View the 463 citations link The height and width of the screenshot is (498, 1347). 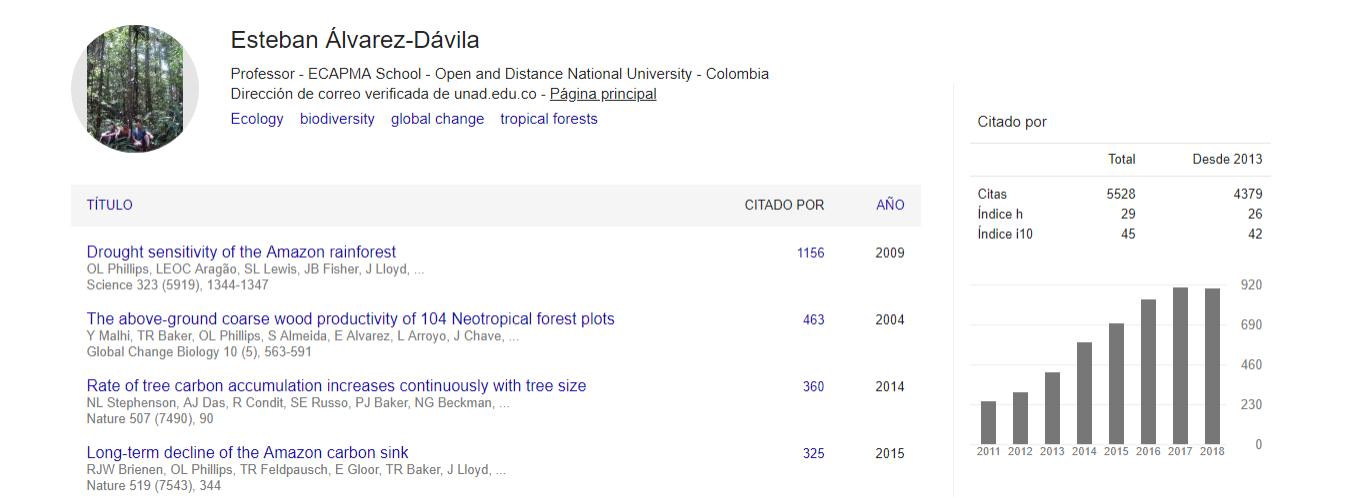(814, 320)
